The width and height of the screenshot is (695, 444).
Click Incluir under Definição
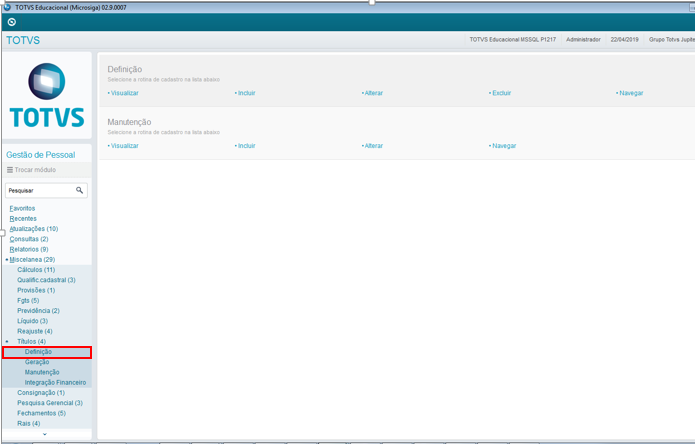(x=246, y=93)
